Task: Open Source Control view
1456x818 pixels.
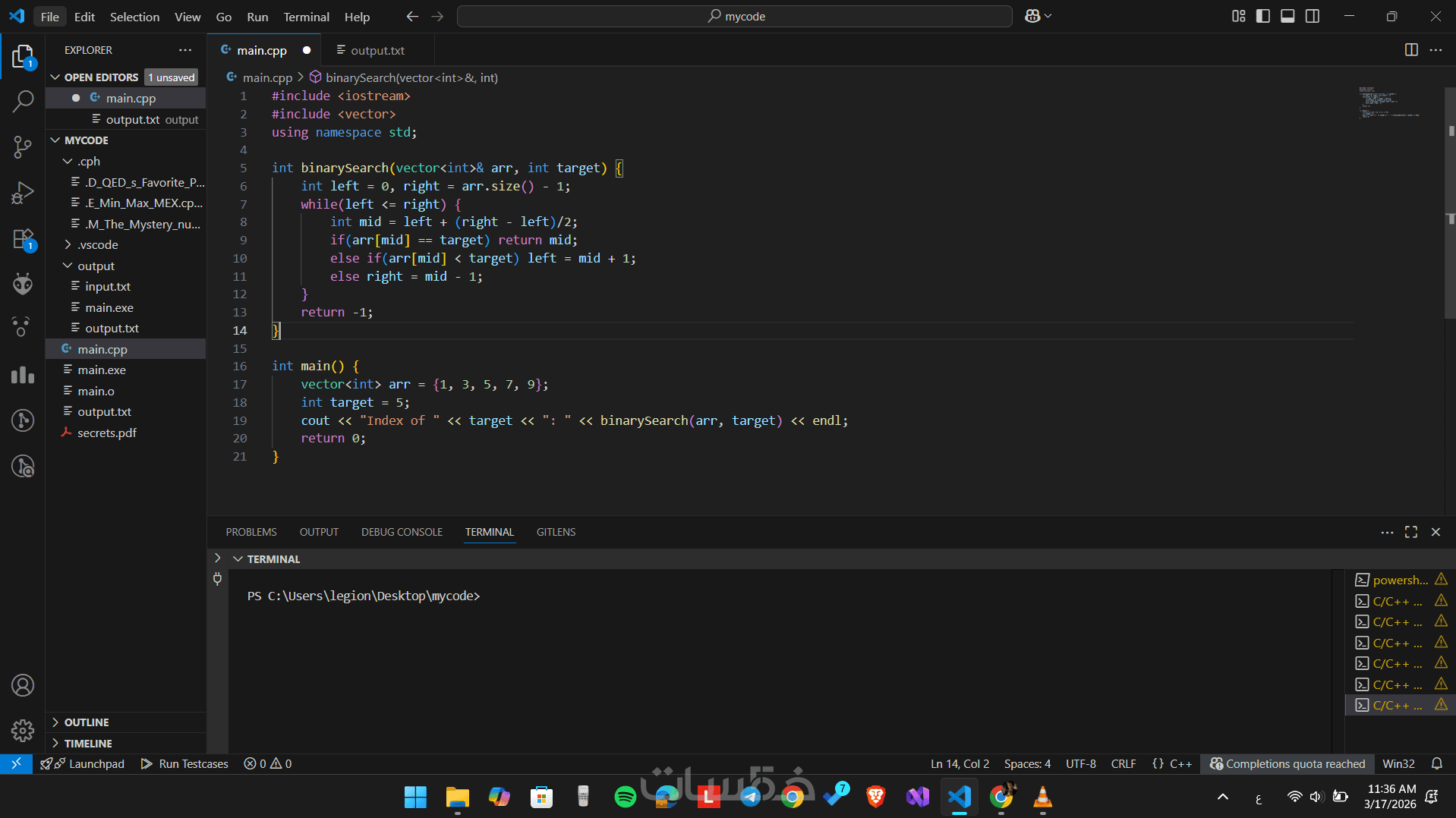Action: pyautogui.click(x=23, y=147)
